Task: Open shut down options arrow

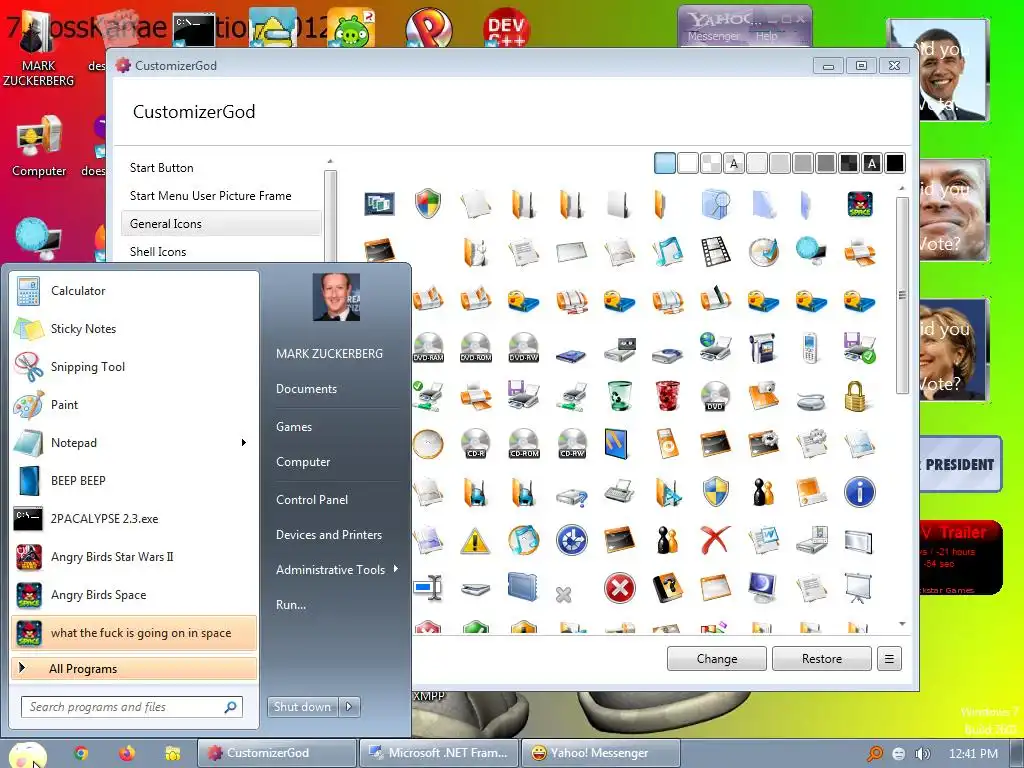Action: pos(349,707)
